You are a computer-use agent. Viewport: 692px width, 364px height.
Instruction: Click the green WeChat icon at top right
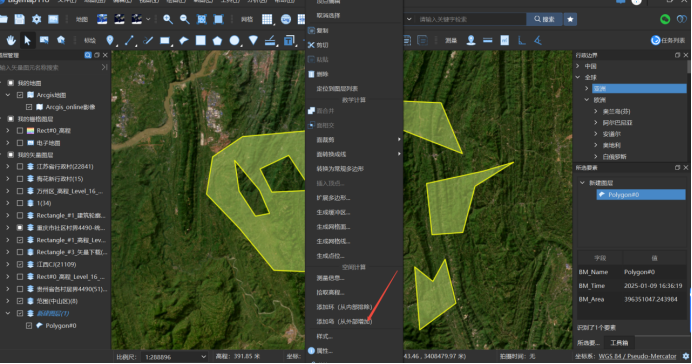pyautogui.click(x=665, y=19)
